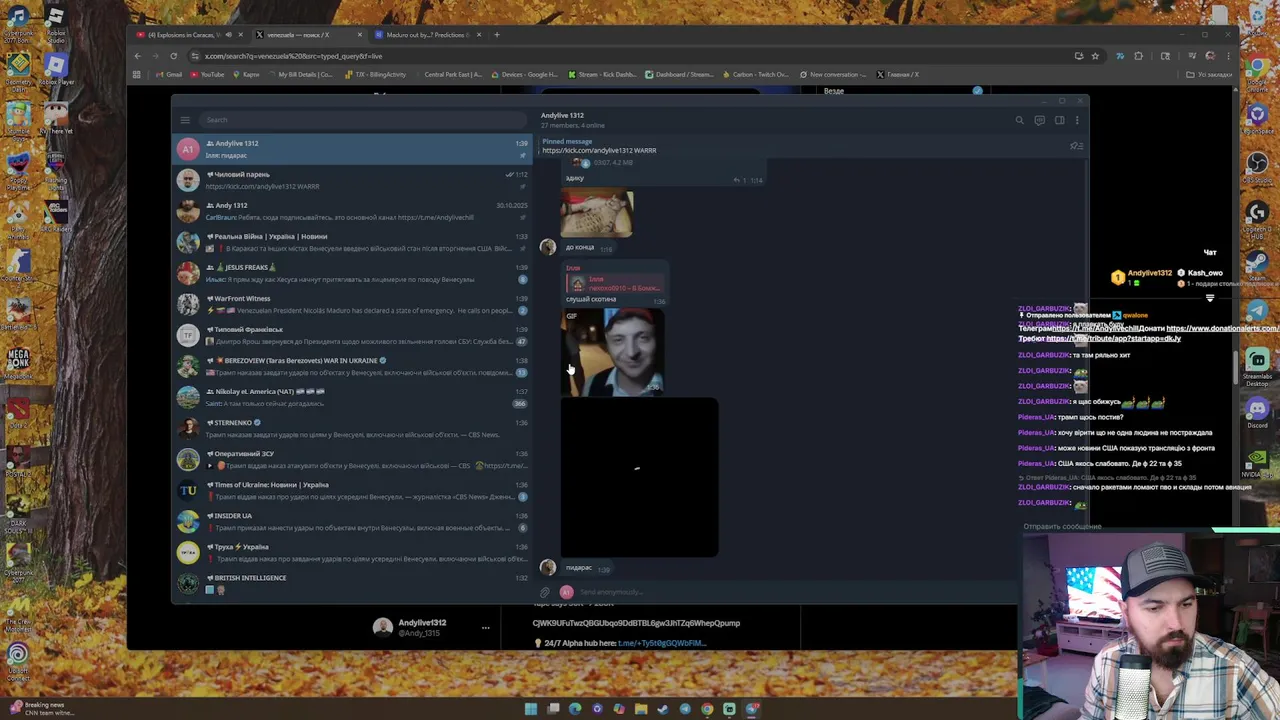Open the Труха Україна channel

click(352, 552)
